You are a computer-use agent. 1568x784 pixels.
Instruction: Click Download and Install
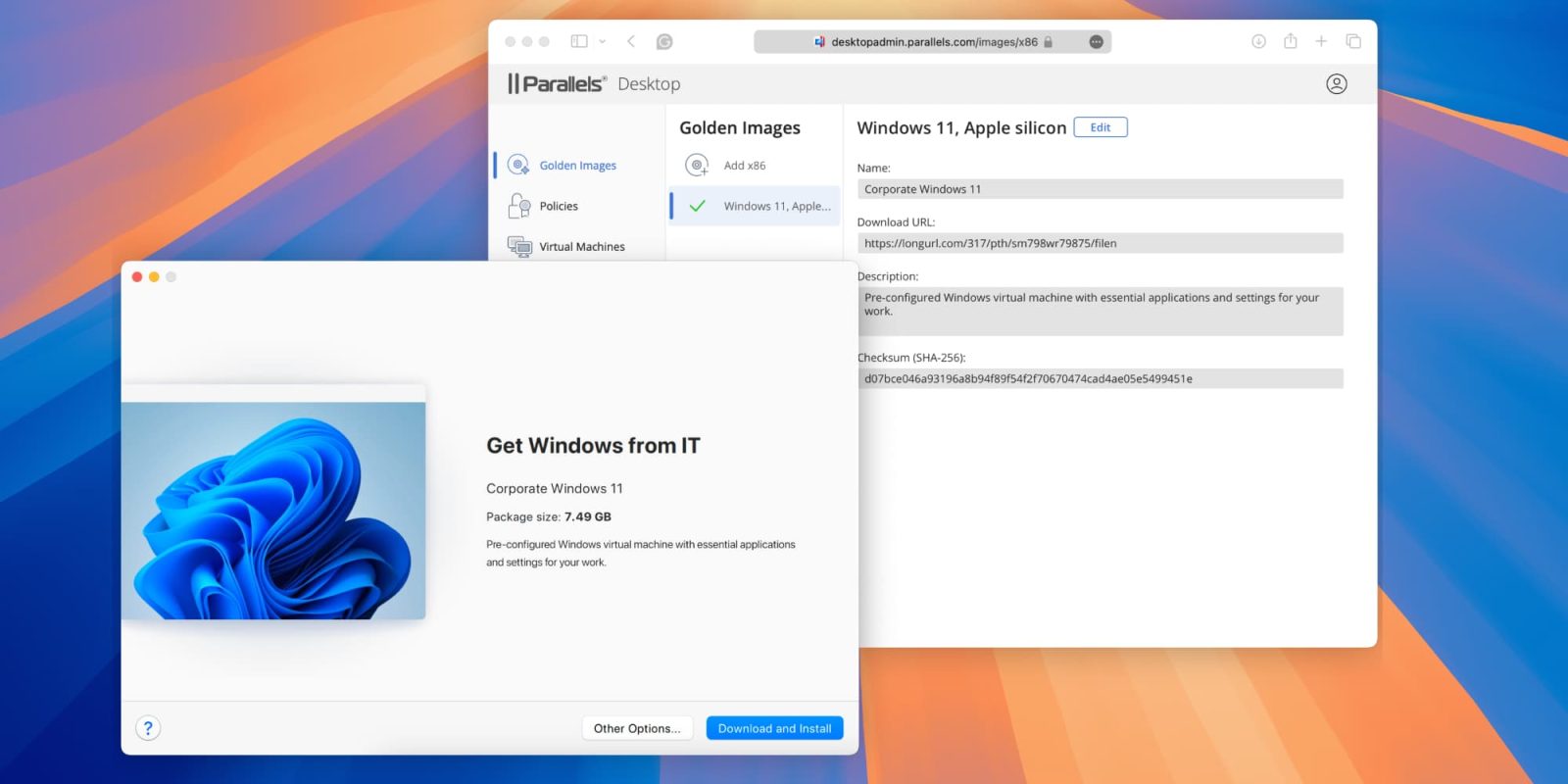click(774, 728)
